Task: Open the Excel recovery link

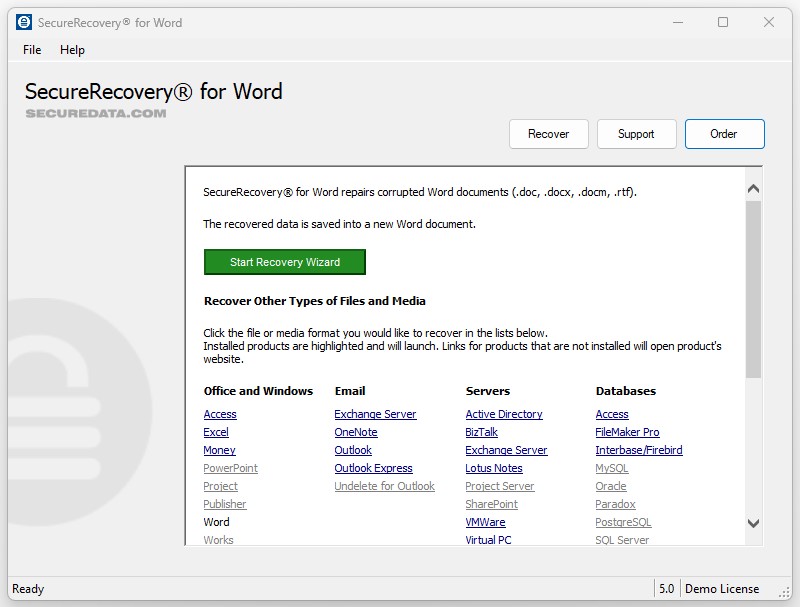Action: [215, 432]
